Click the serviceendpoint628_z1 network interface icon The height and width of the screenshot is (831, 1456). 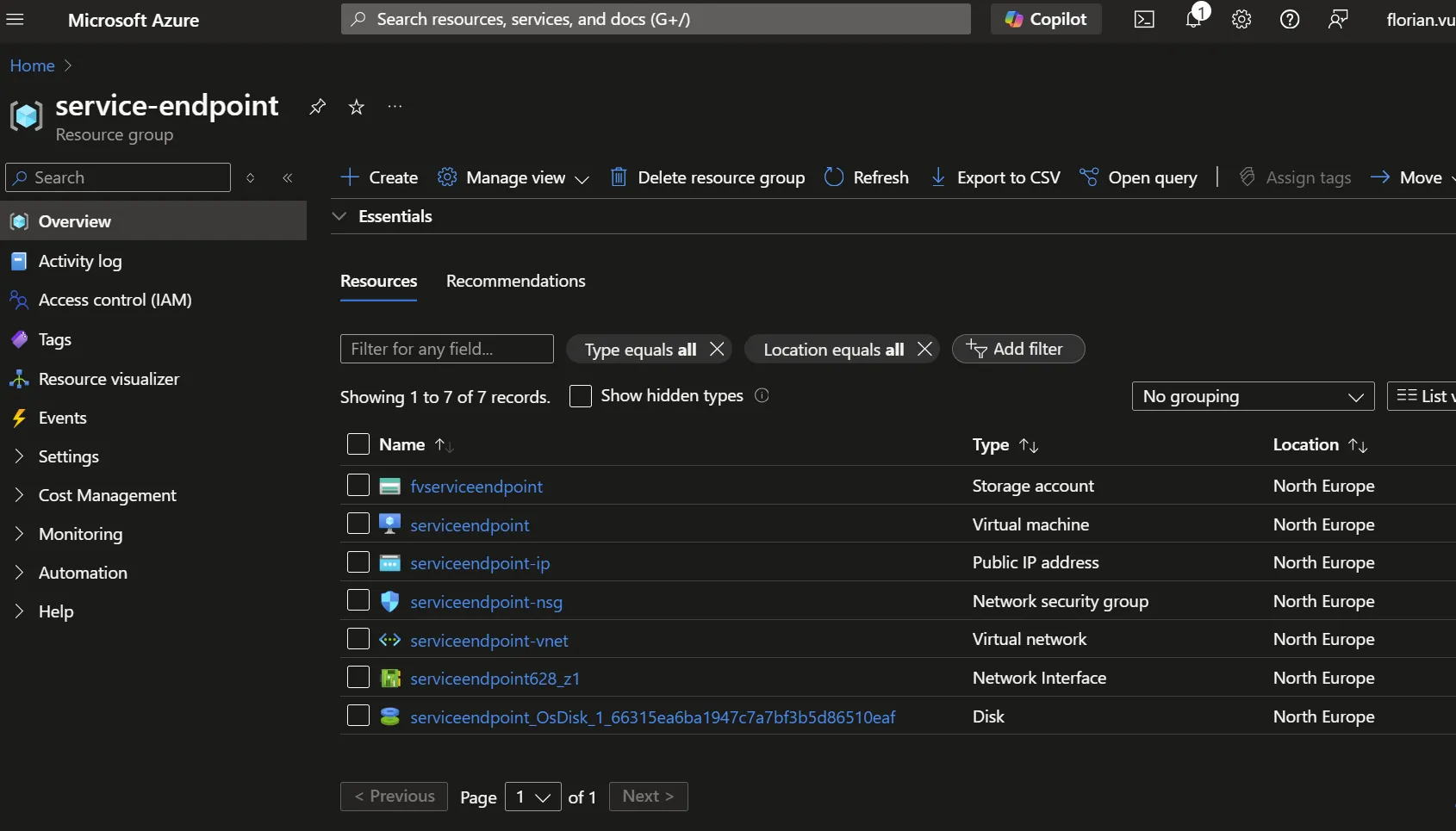pos(390,679)
